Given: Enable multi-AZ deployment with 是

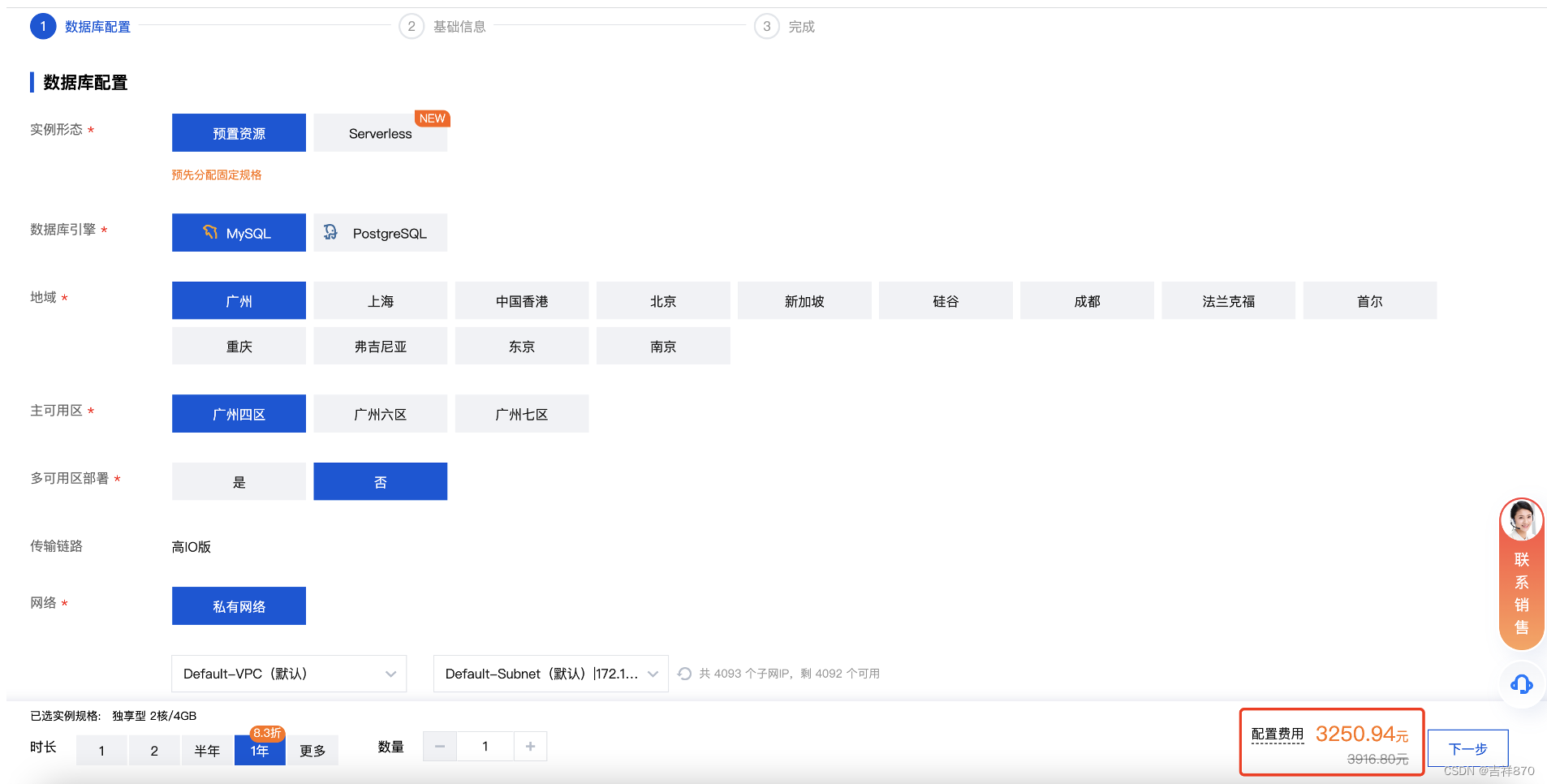Looking at the screenshot, I should click(239, 482).
